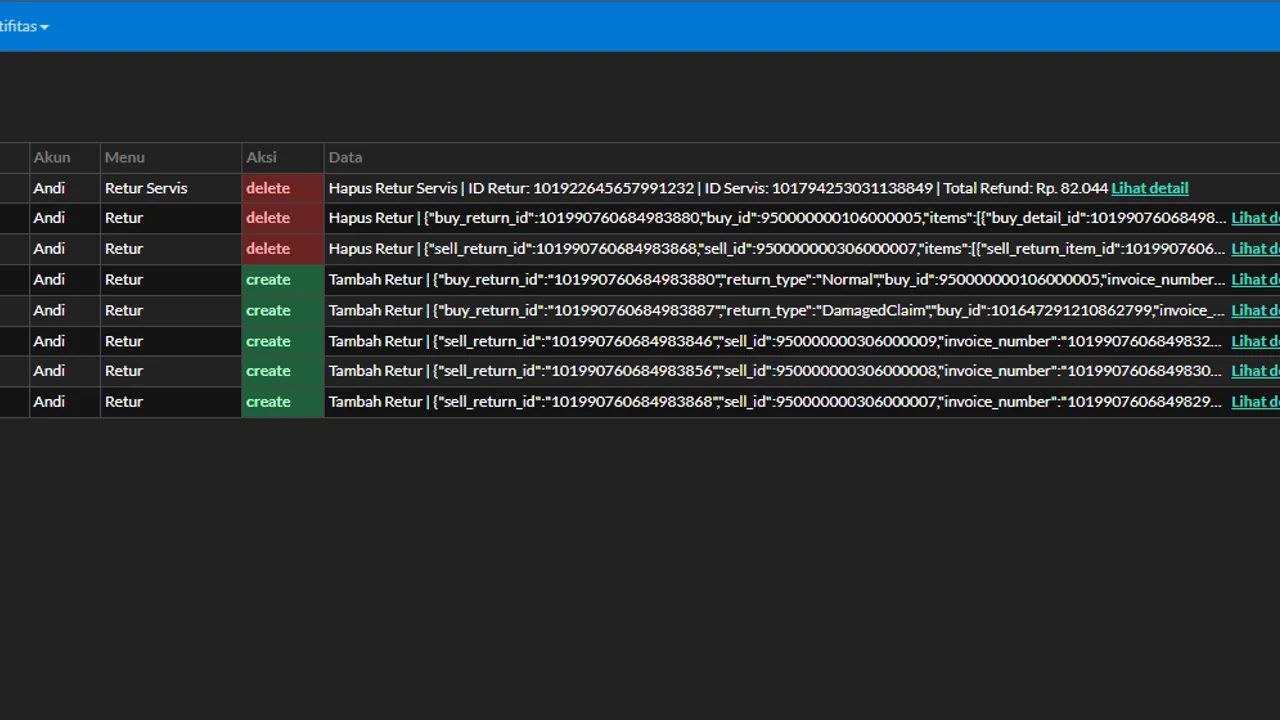Click create badge for DamagedClaim row
1280x720 pixels.
pos(283,310)
